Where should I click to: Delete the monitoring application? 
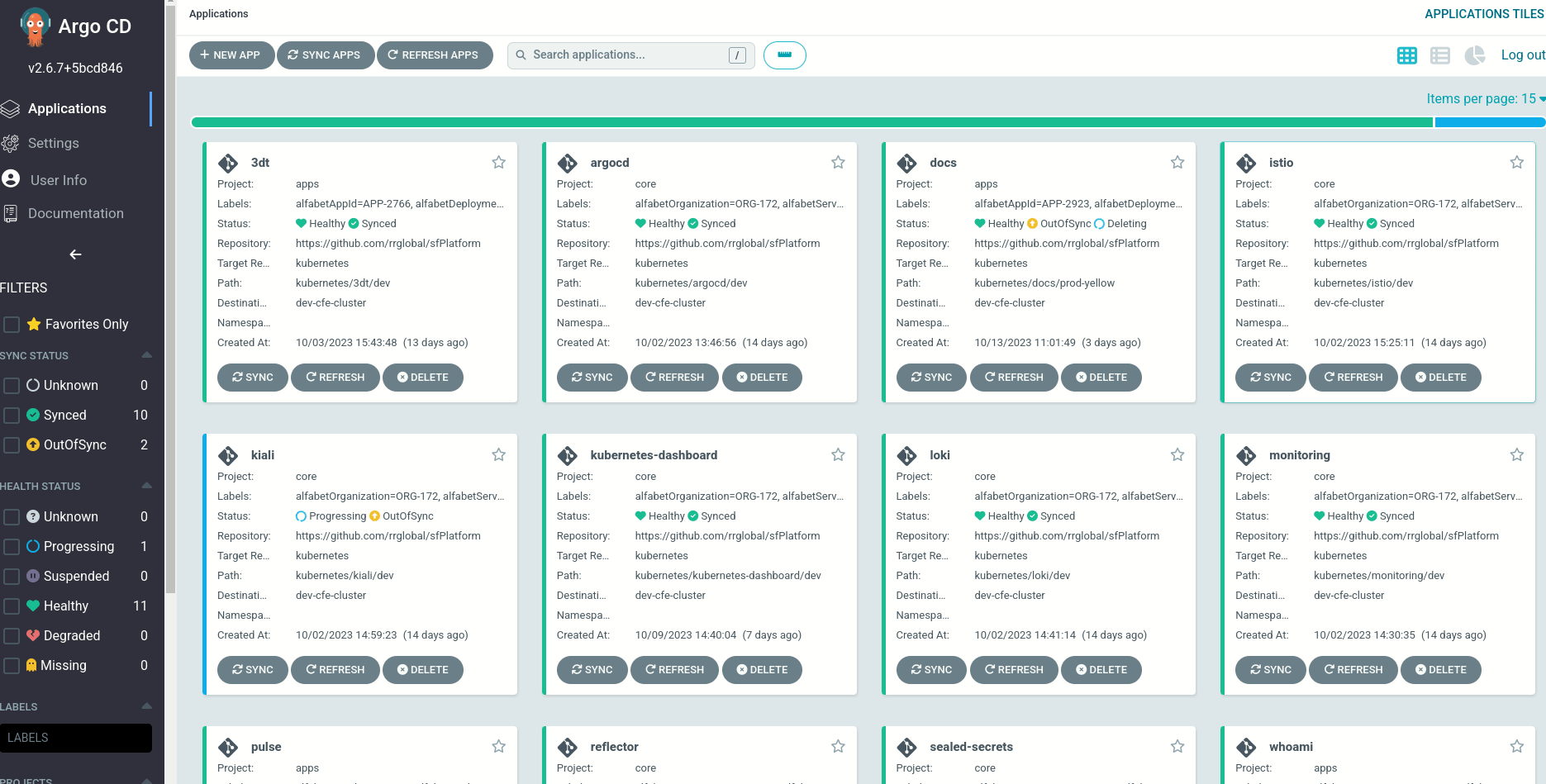pos(1441,670)
